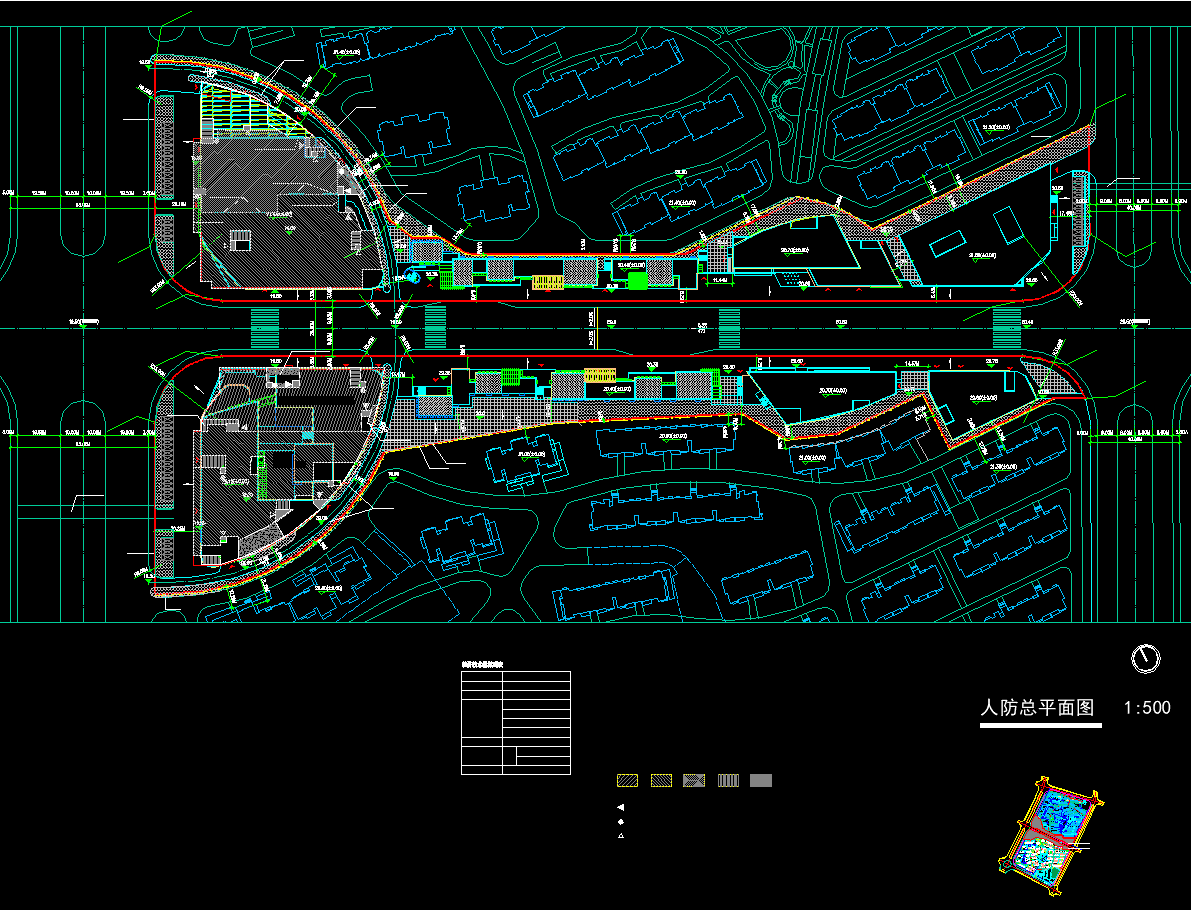1192x910 pixels.
Task: Open the colorful key plan thumbnail
Action: [1049, 825]
